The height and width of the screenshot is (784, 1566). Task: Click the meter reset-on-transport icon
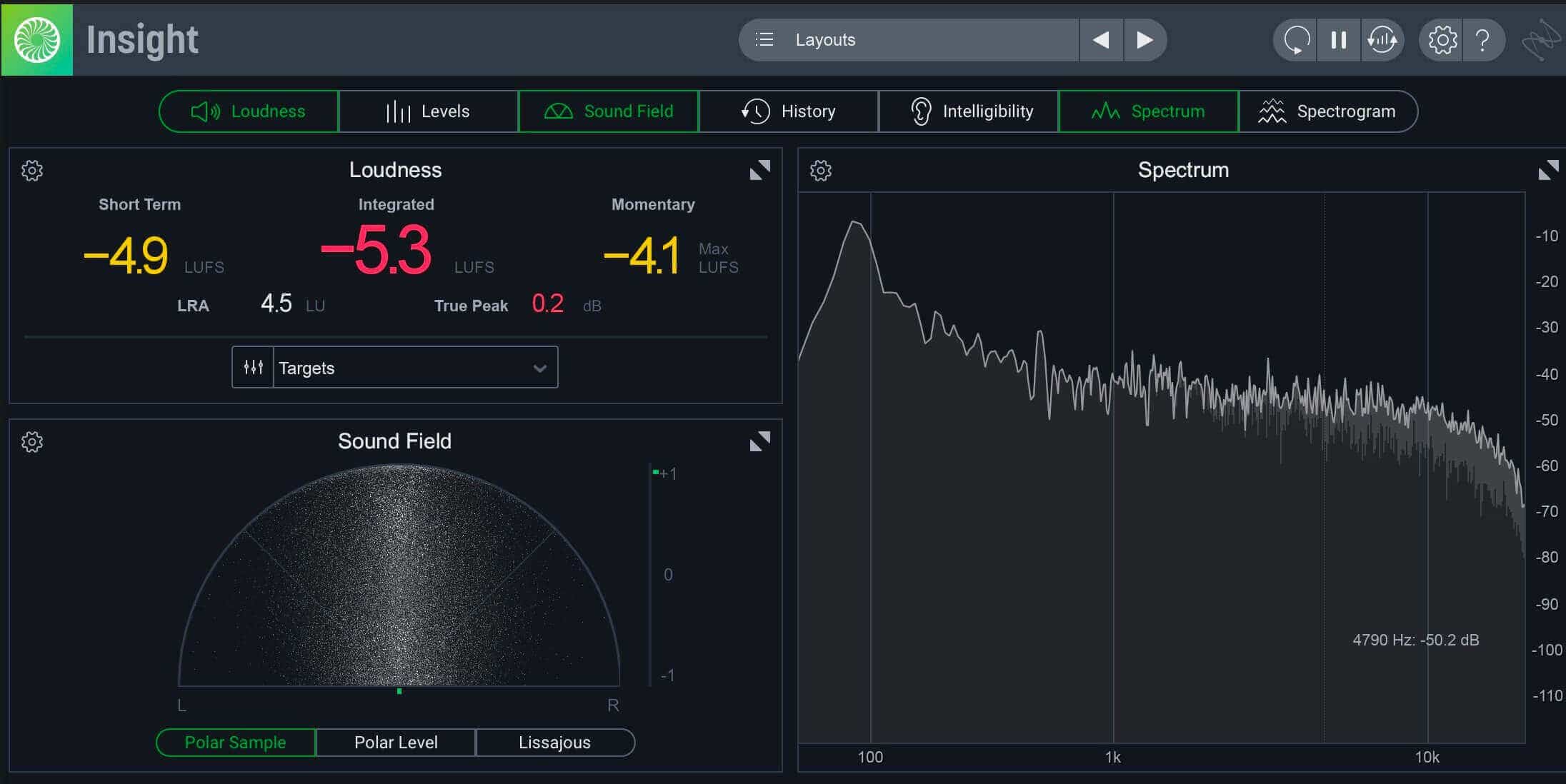(x=1382, y=40)
